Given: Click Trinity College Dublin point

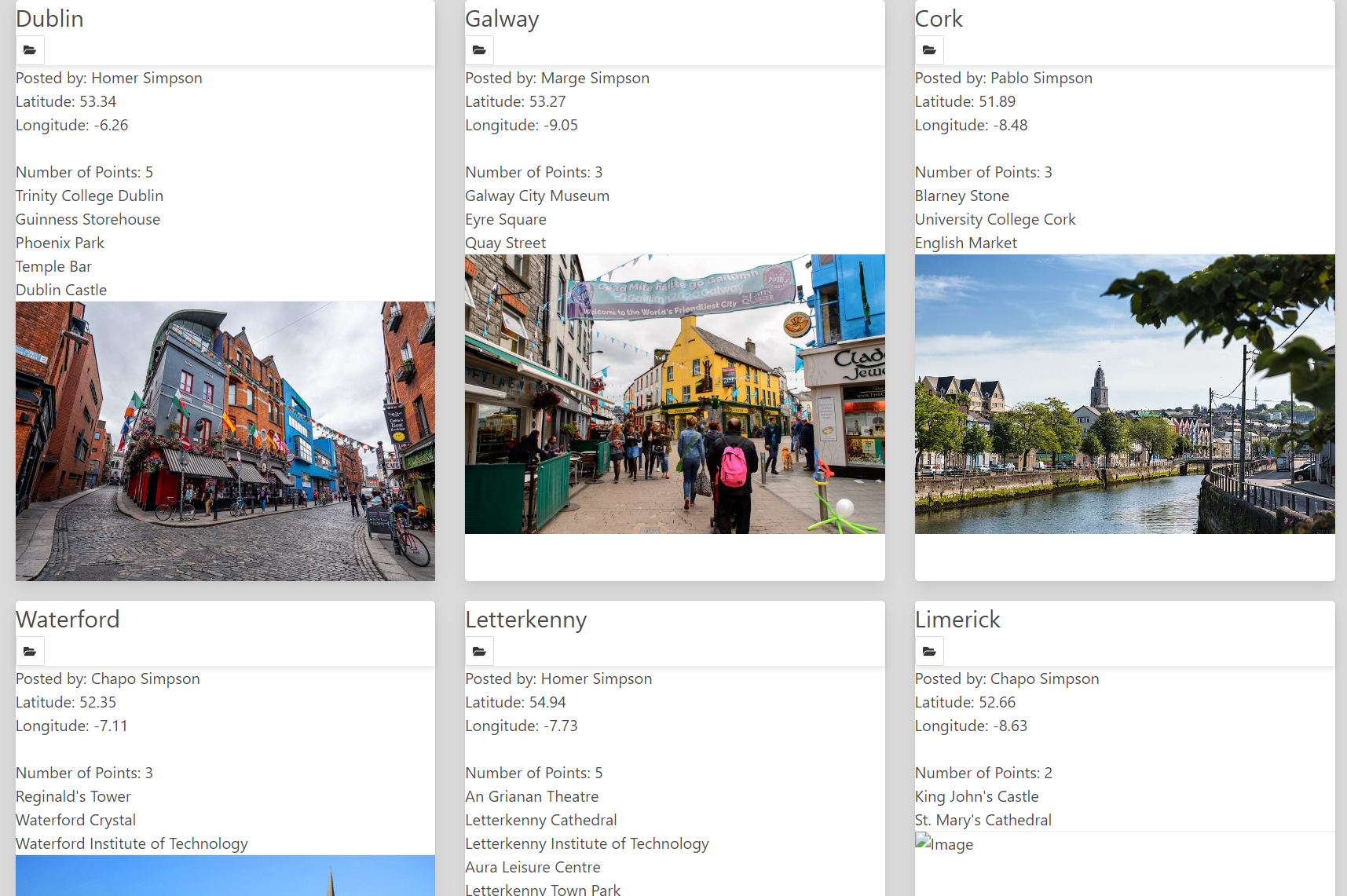Looking at the screenshot, I should coord(90,196).
